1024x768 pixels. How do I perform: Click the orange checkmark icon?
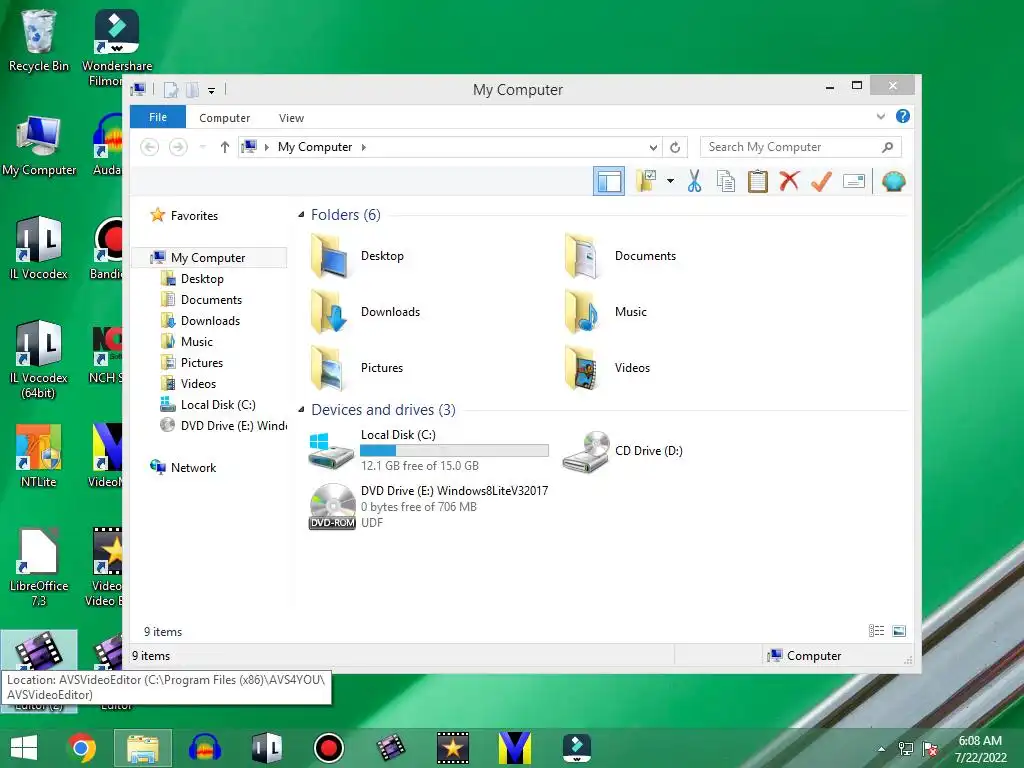point(821,181)
